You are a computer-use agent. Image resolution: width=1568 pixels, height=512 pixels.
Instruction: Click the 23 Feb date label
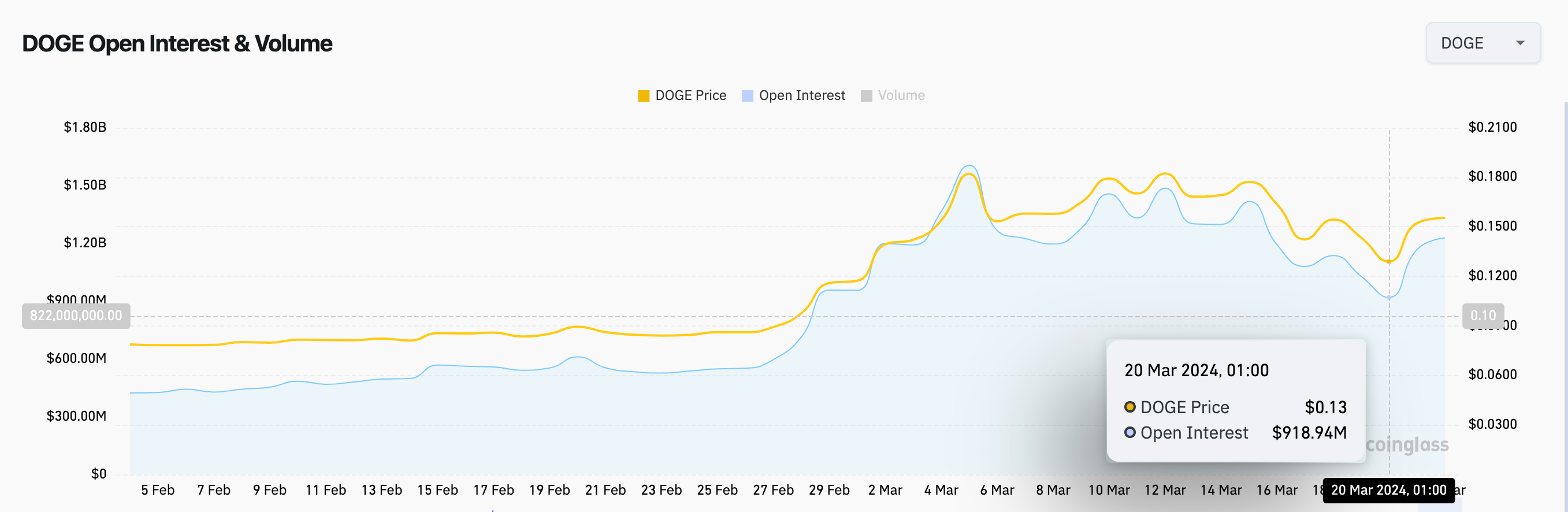[662, 490]
